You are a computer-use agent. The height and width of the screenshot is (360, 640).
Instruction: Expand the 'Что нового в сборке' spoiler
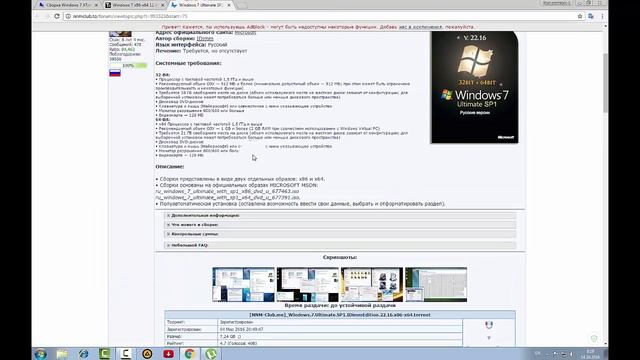[340, 224]
